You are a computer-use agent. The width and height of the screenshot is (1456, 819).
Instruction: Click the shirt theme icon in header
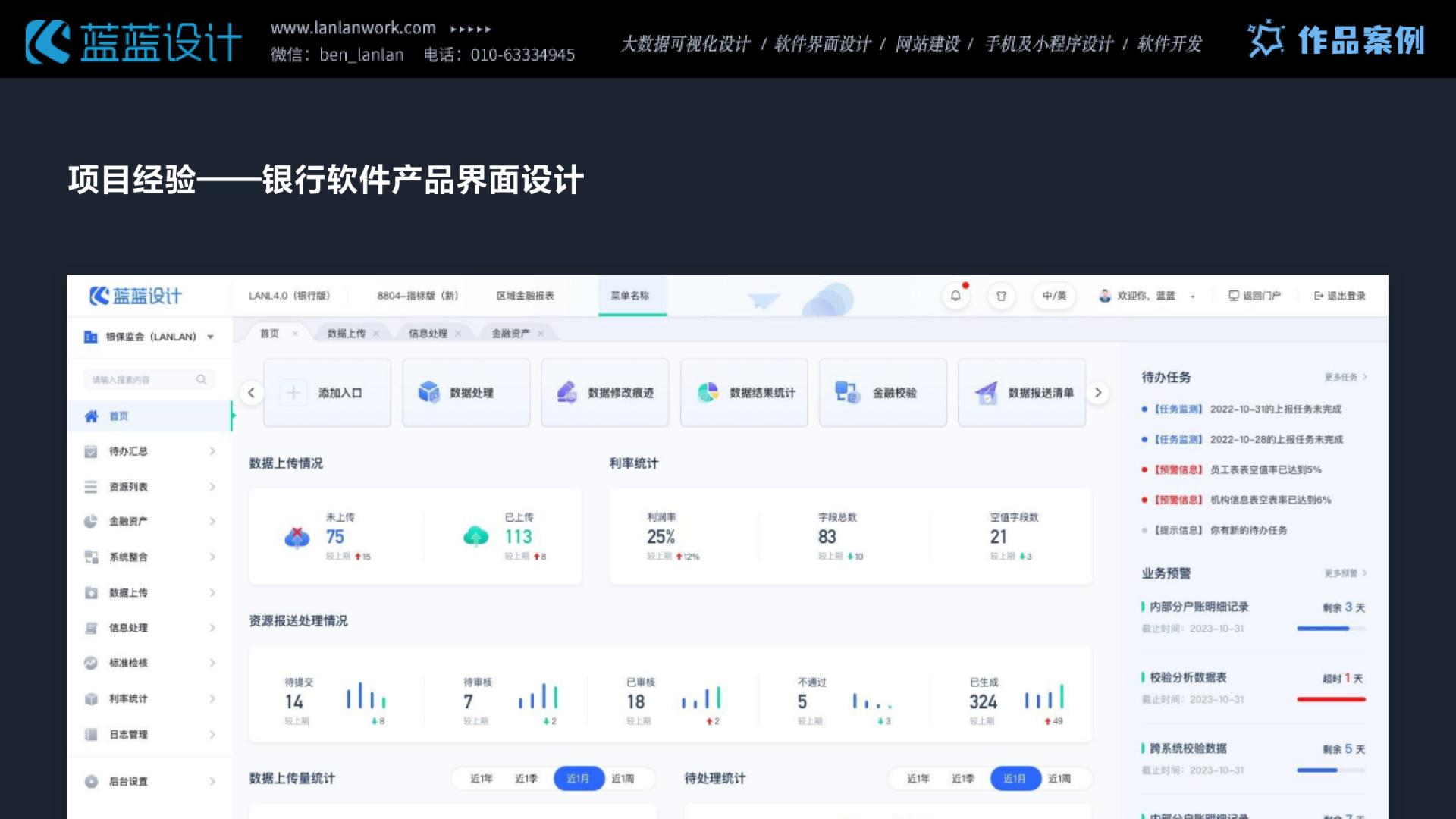pos(1001,296)
